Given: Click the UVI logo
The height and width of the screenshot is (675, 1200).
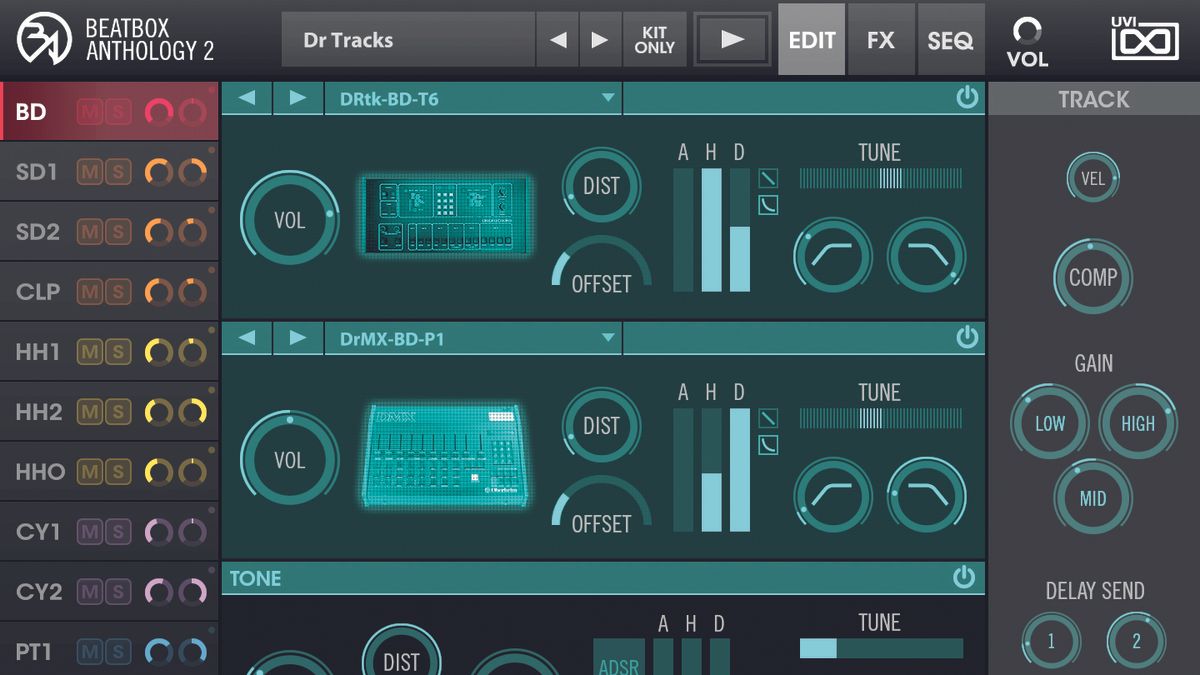Looking at the screenshot, I should click(x=1146, y=39).
